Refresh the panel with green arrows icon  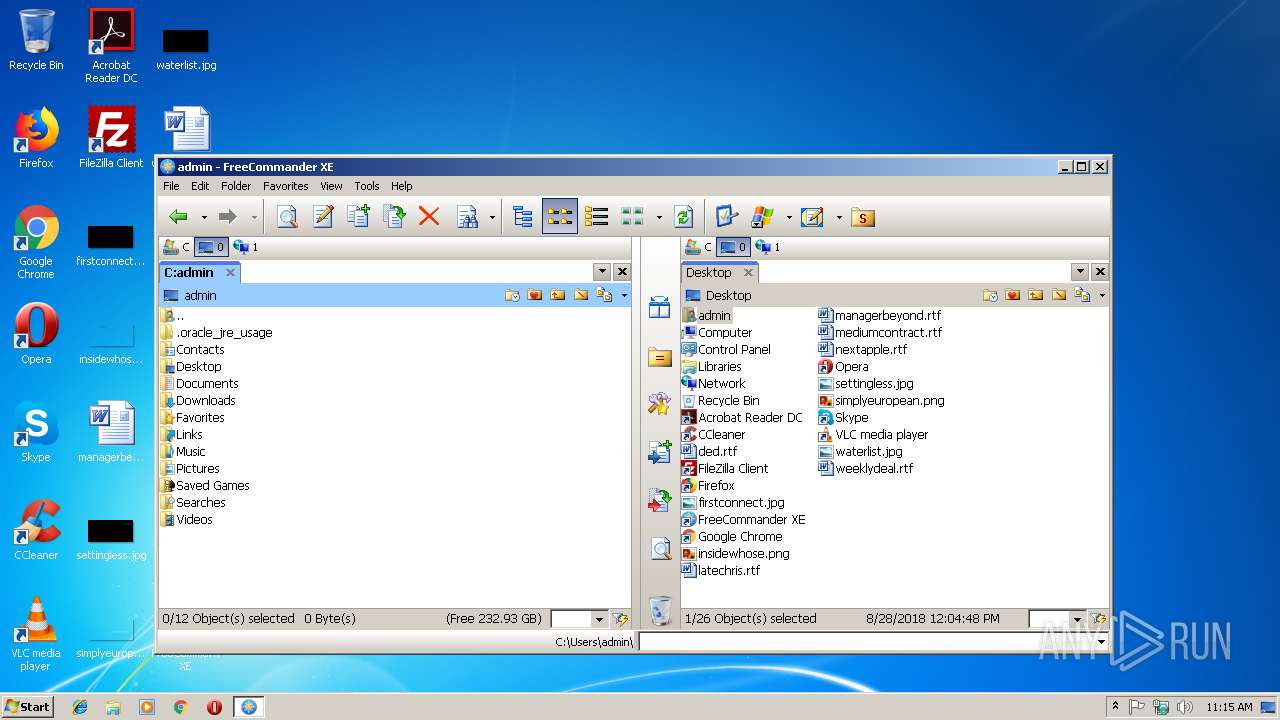click(684, 217)
